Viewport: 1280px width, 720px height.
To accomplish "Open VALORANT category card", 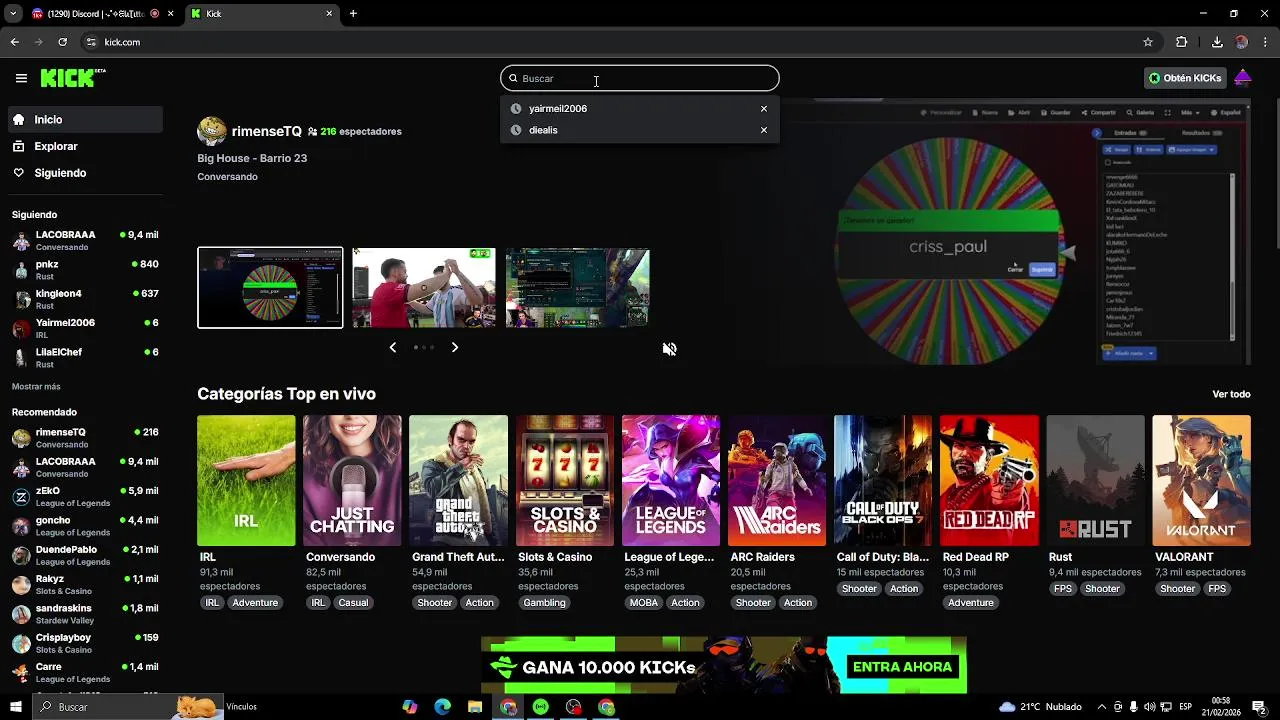I will pos(1201,481).
